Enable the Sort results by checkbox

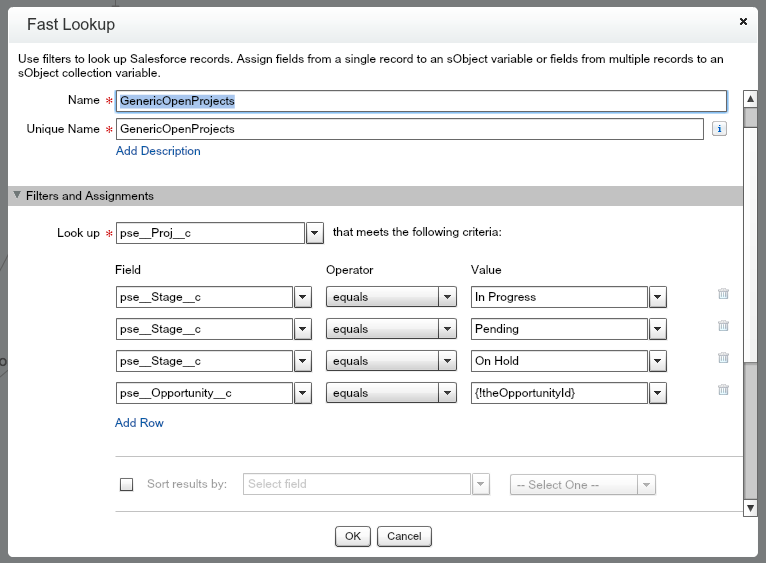(x=127, y=485)
